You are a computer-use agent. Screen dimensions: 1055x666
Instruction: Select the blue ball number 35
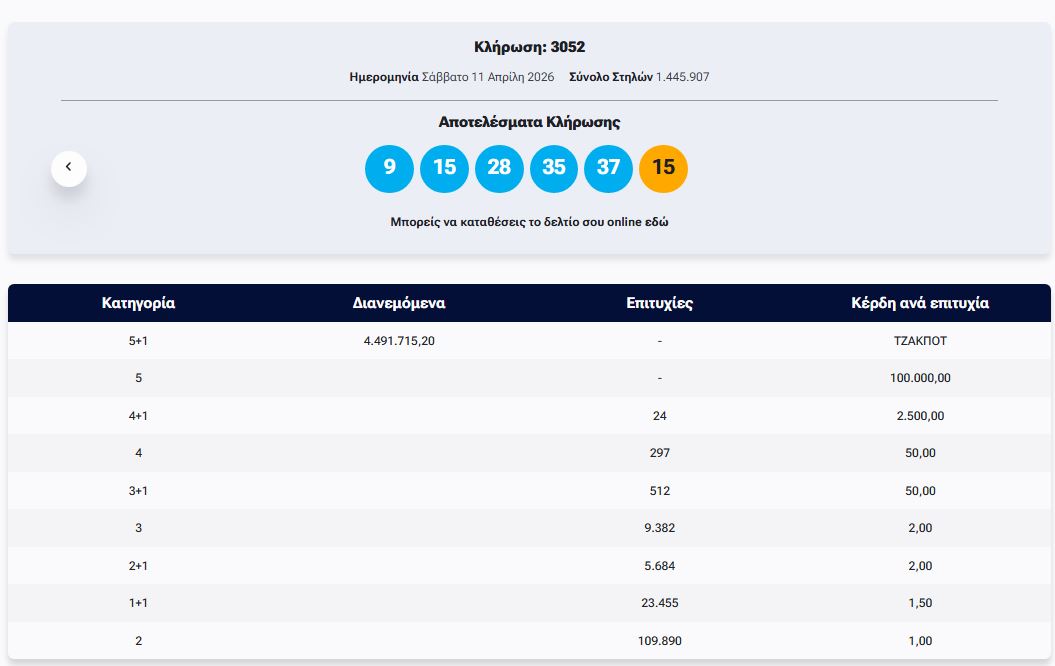click(x=554, y=168)
